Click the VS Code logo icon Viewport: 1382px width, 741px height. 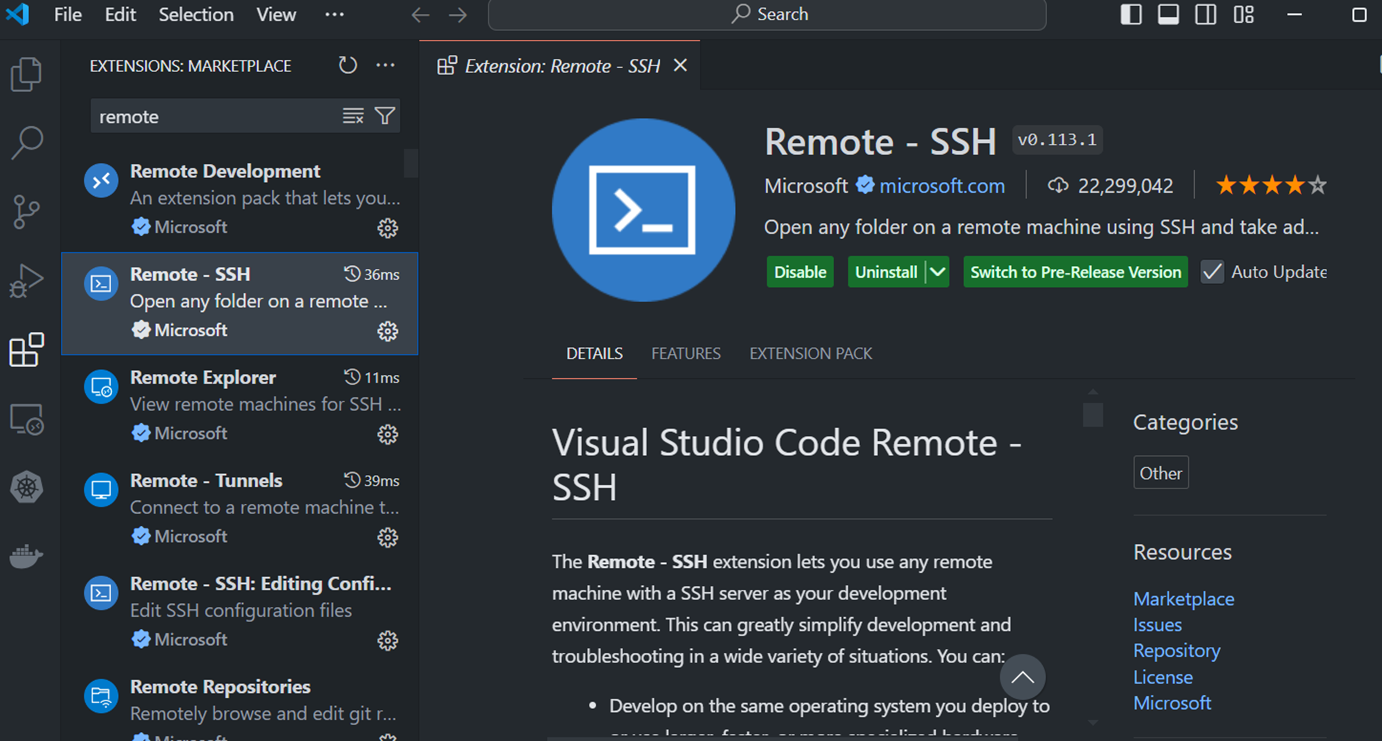click(17, 14)
